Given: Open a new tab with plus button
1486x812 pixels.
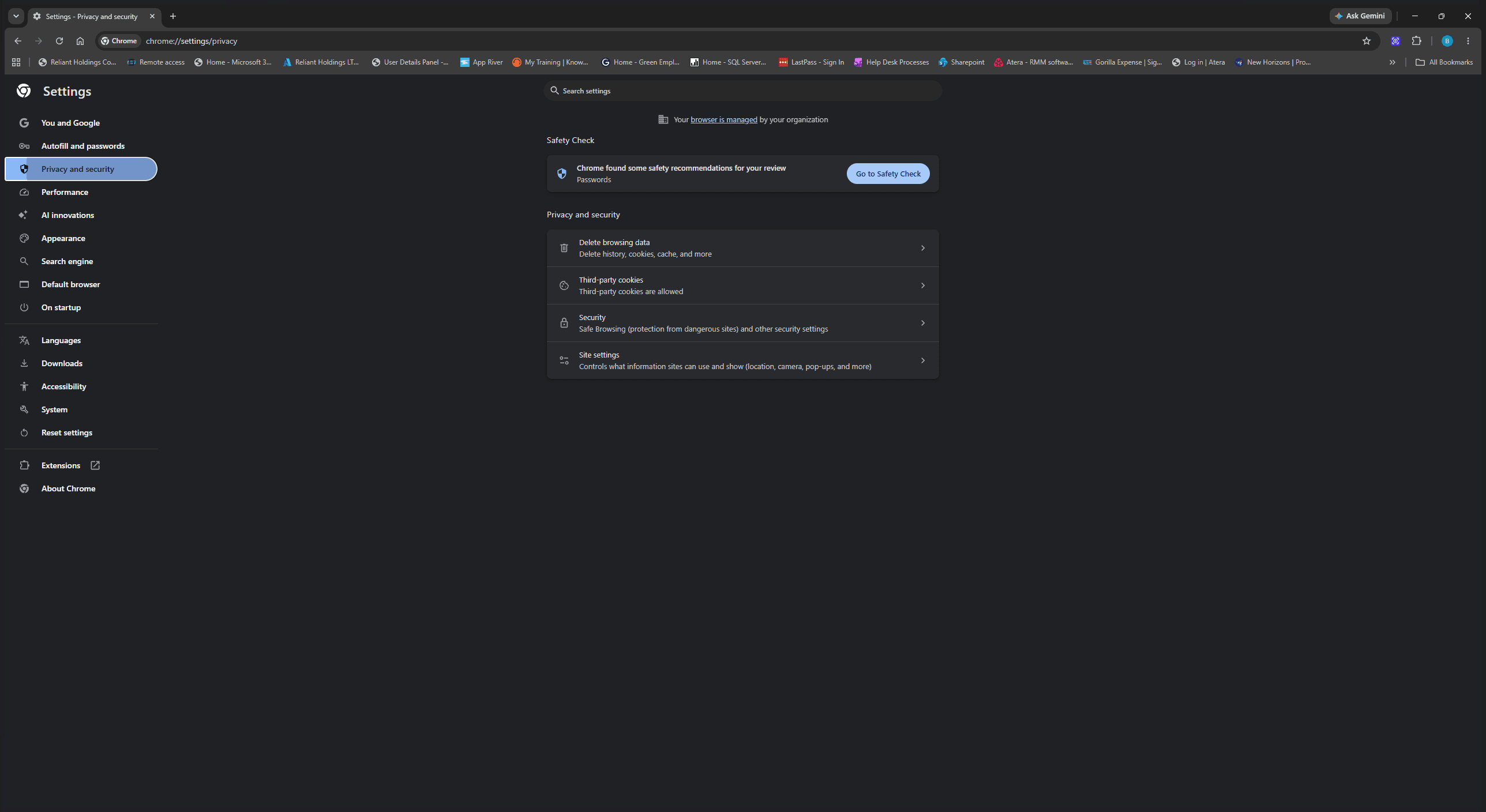Looking at the screenshot, I should coord(173,16).
